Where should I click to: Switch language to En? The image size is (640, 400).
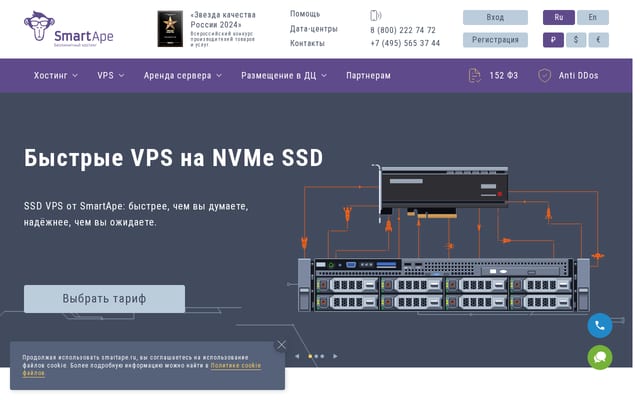593,18
